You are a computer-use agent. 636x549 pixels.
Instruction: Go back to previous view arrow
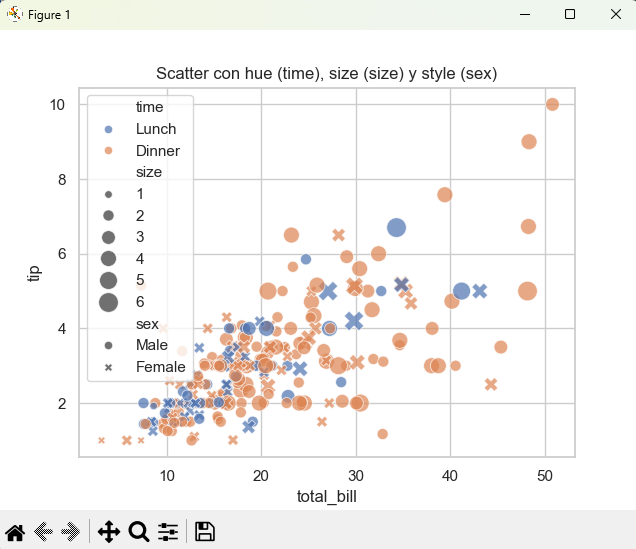pos(43,532)
